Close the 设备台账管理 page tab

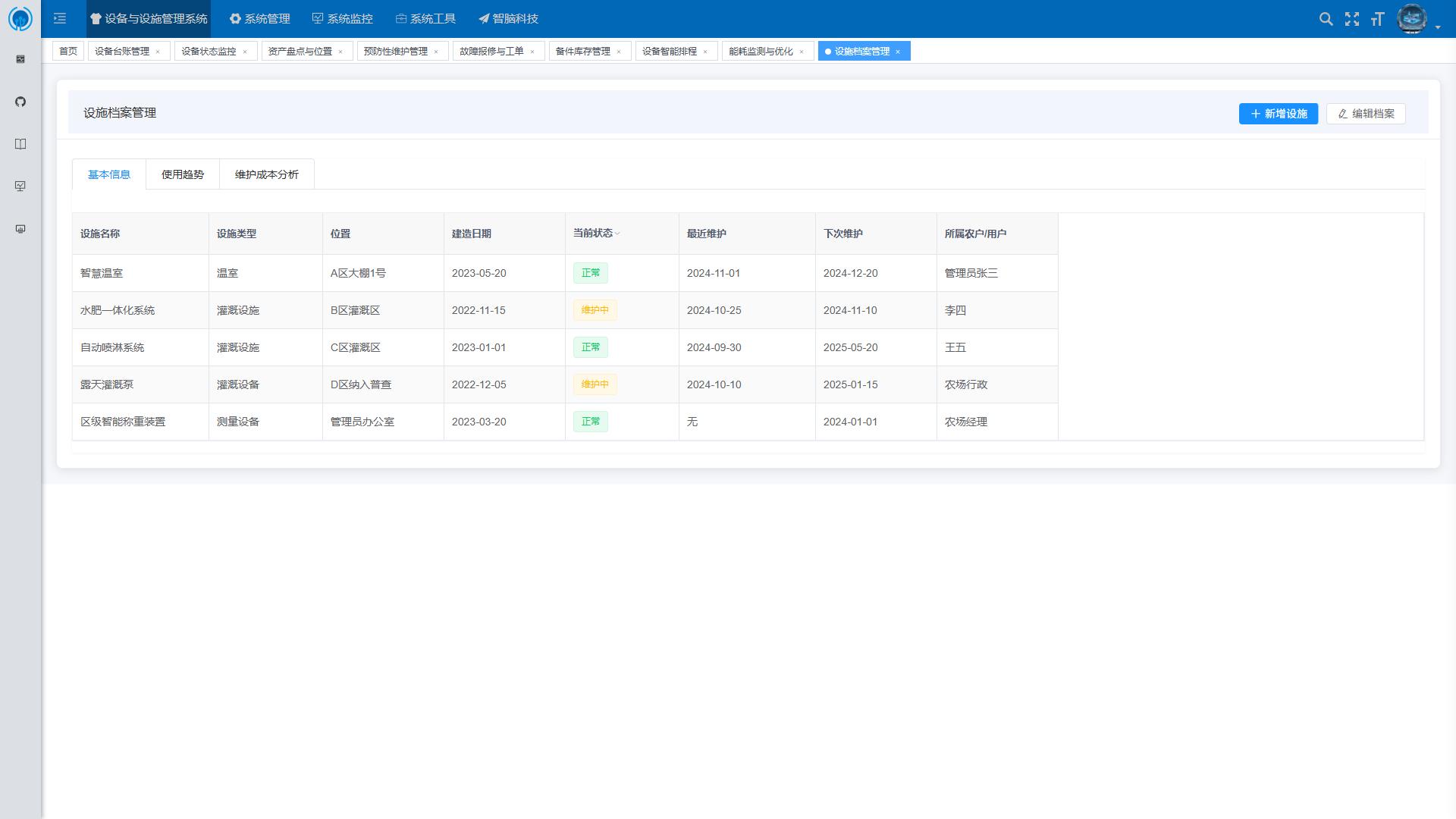click(x=158, y=52)
